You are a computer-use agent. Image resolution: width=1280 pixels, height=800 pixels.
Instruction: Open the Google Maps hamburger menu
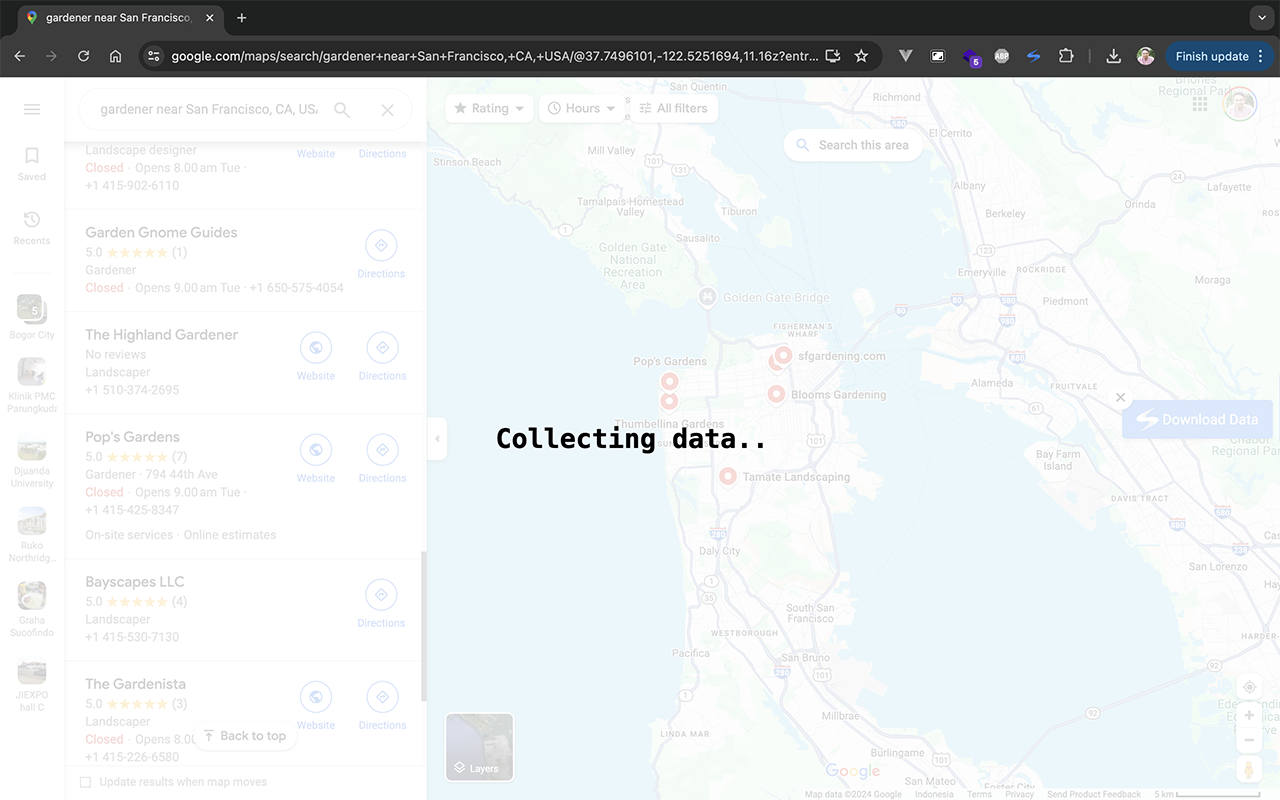[x=32, y=109]
